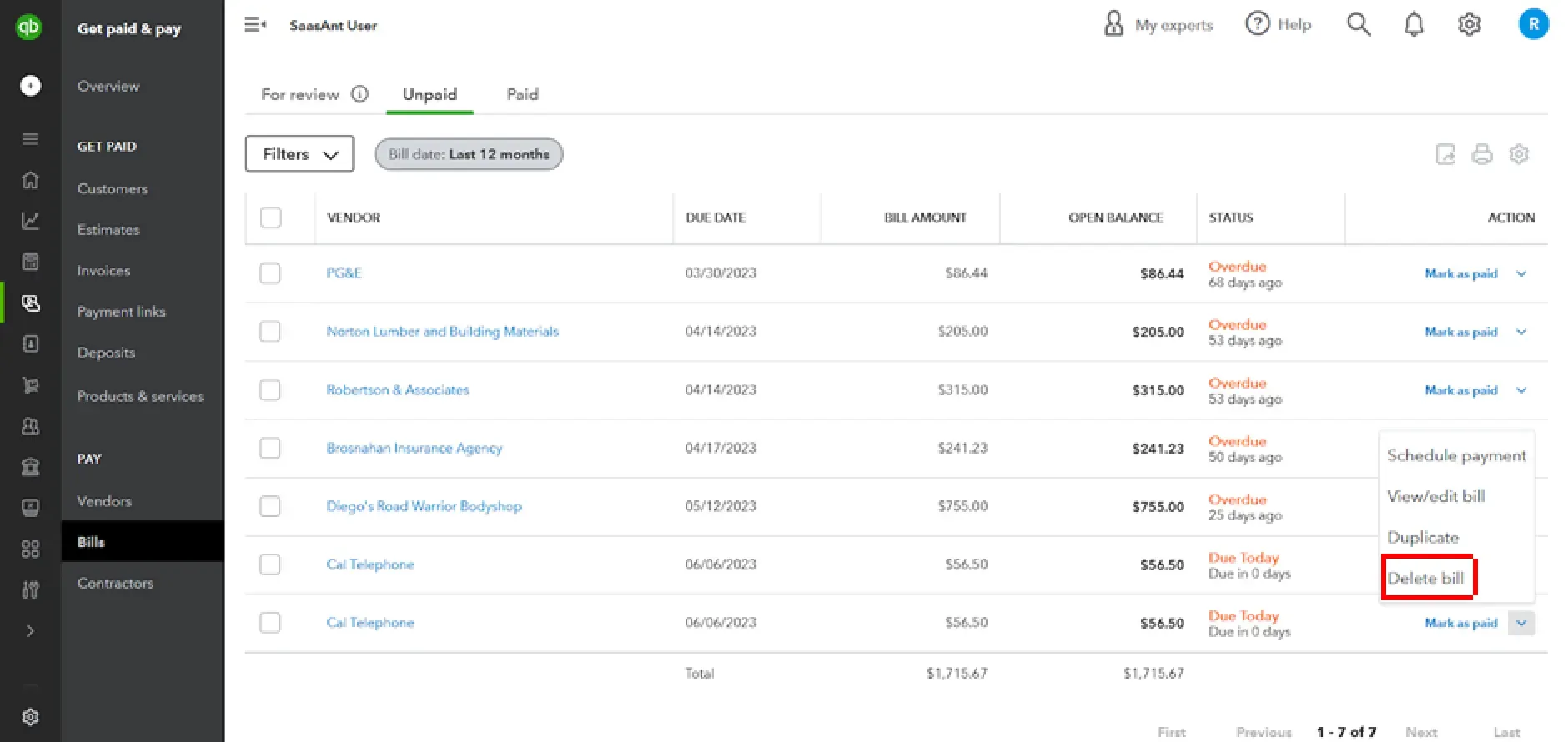Click the Bill date Last 12 months chip

pyautogui.click(x=469, y=154)
